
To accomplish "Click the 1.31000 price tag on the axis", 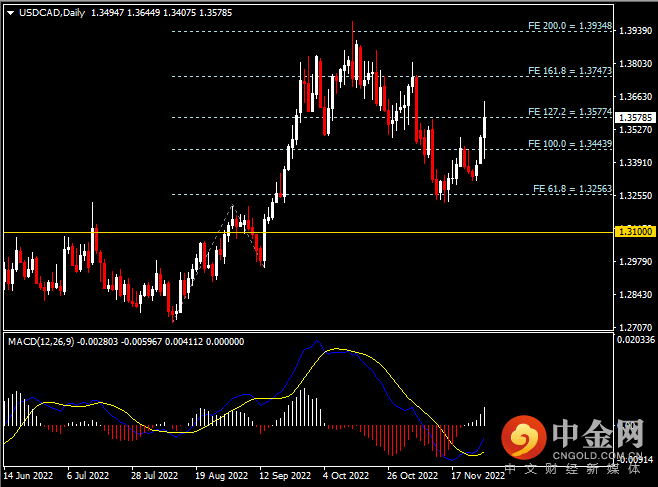I will [x=636, y=231].
